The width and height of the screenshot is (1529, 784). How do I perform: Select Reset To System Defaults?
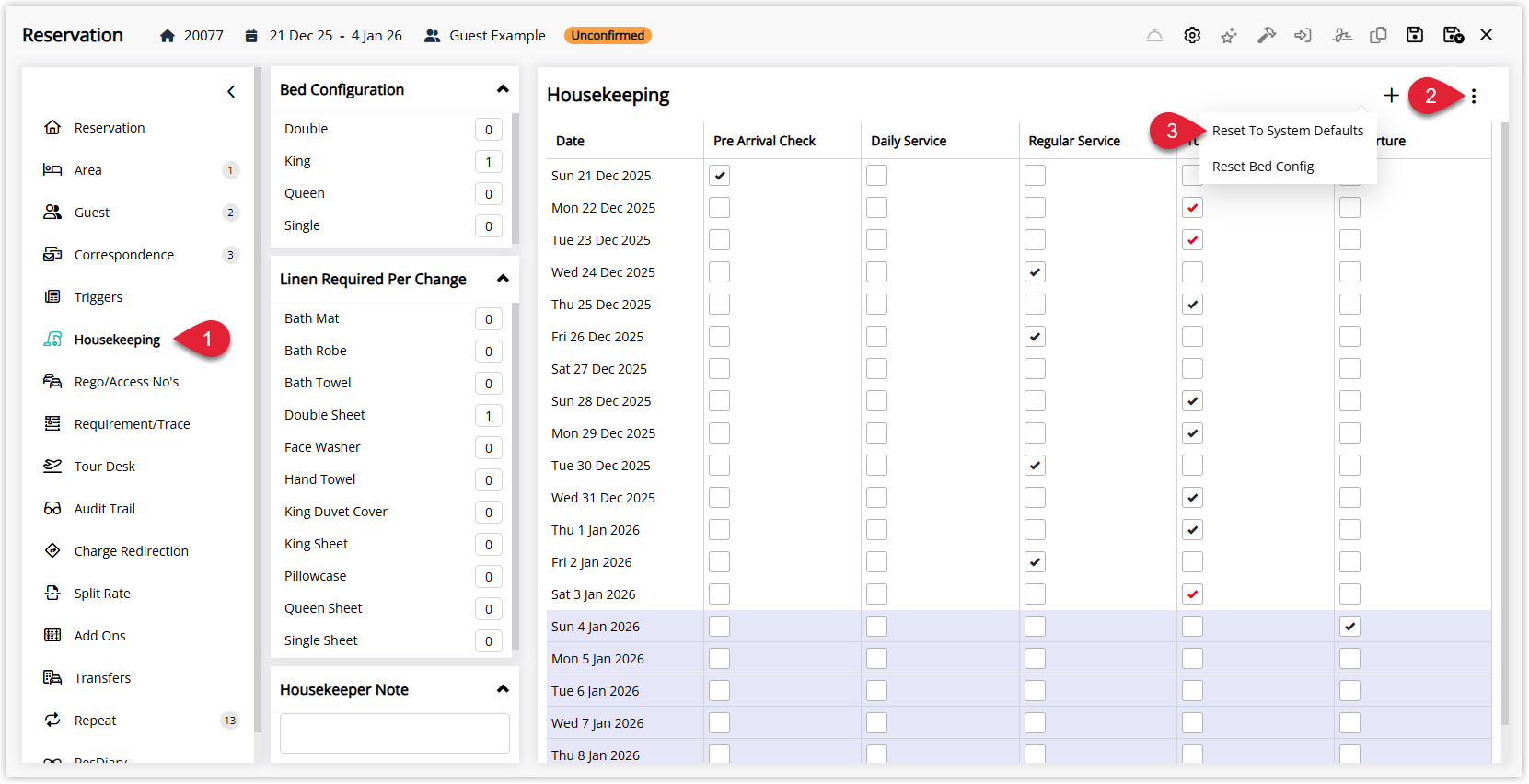[x=1288, y=131]
